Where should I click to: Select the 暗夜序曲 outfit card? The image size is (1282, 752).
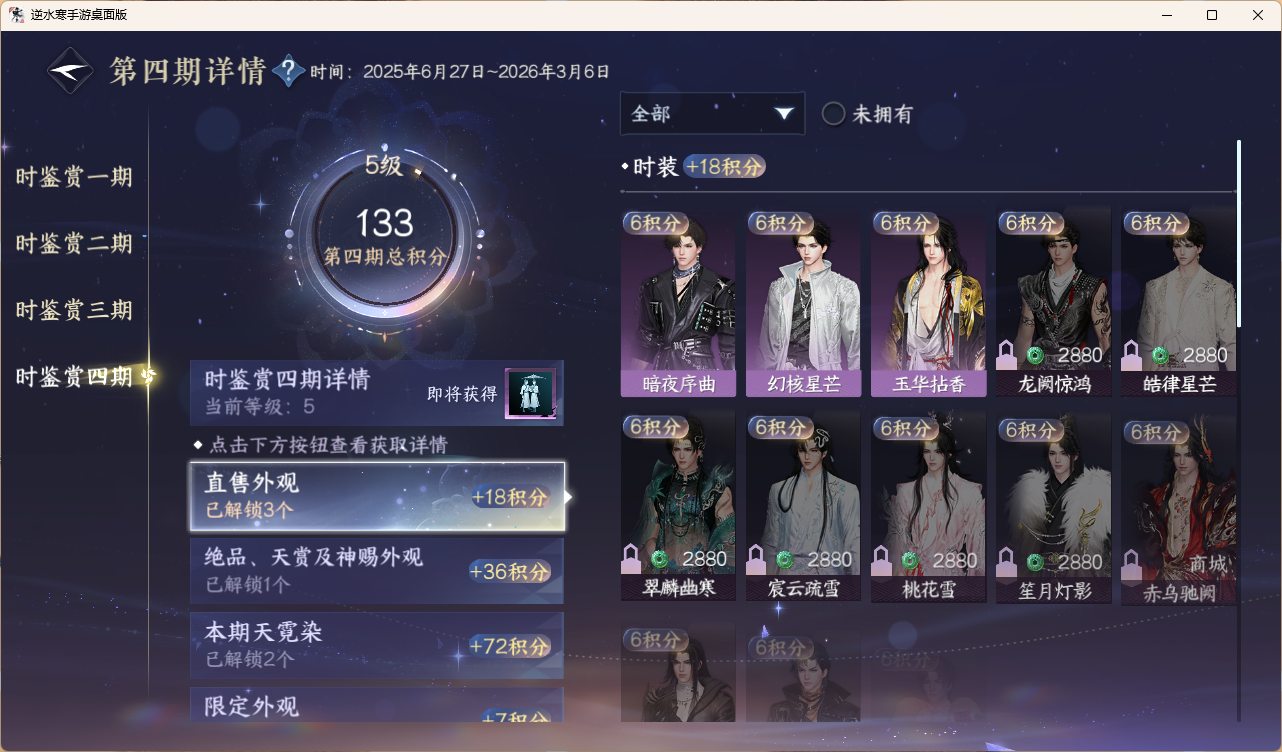coord(678,303)
